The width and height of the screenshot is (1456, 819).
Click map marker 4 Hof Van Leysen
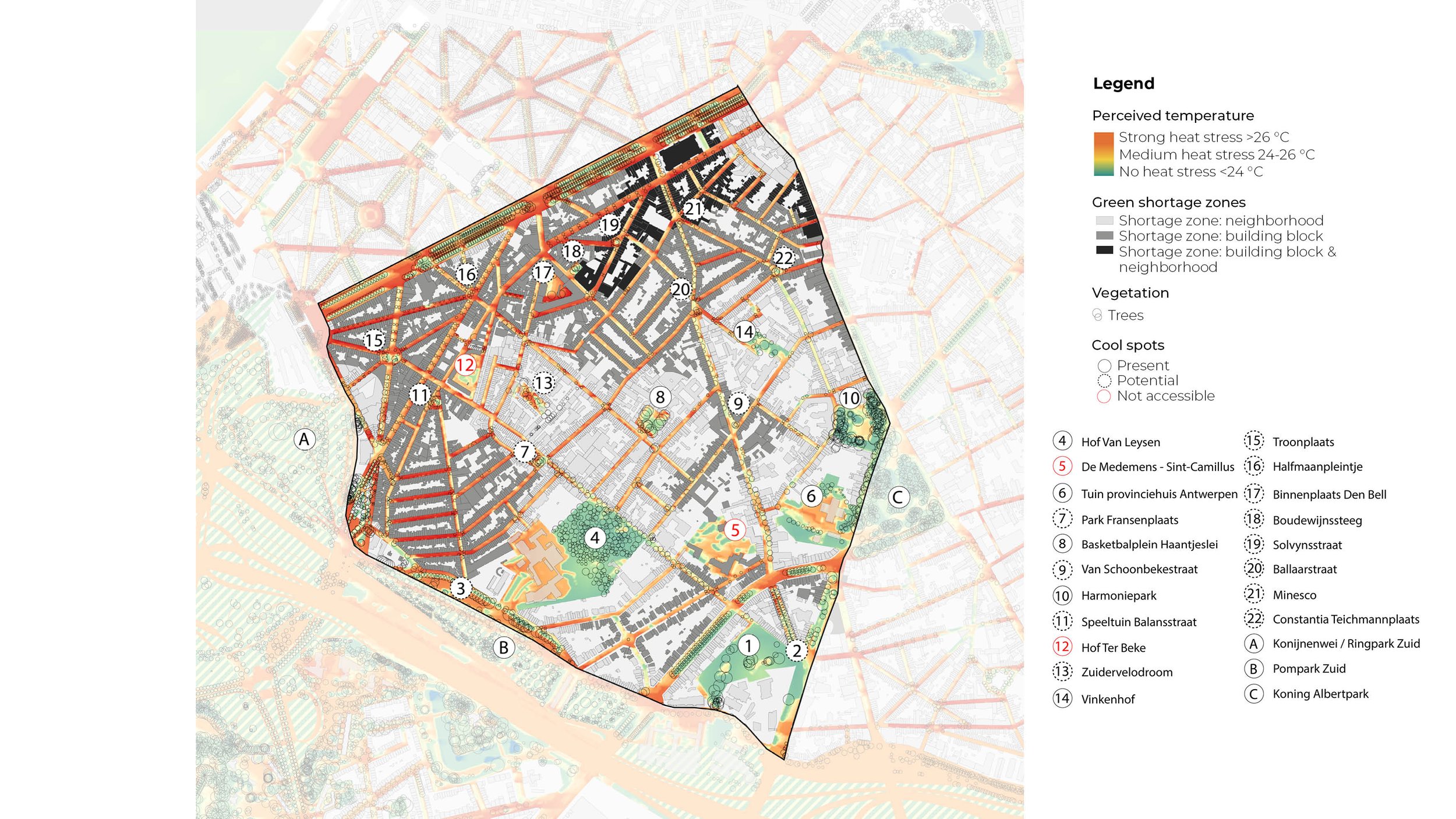[x=595, y=537]
